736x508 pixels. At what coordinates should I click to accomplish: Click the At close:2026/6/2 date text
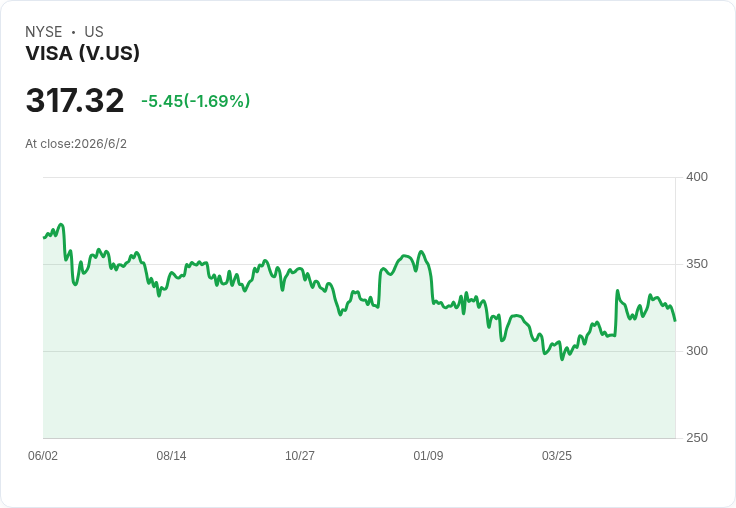coord(76,144)
